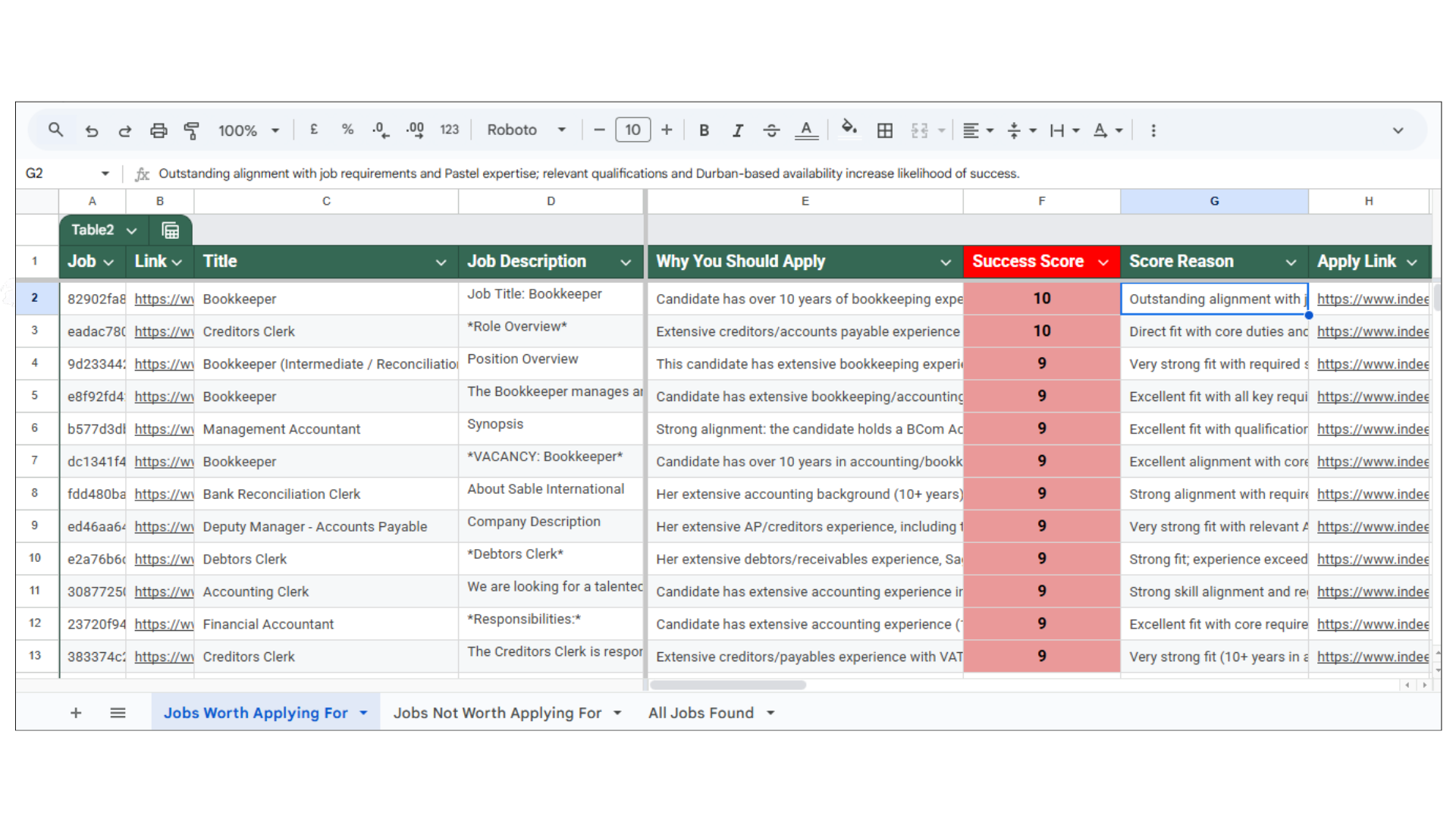
Task: Open the fill color paint bucket
Action: pos(849,129)
